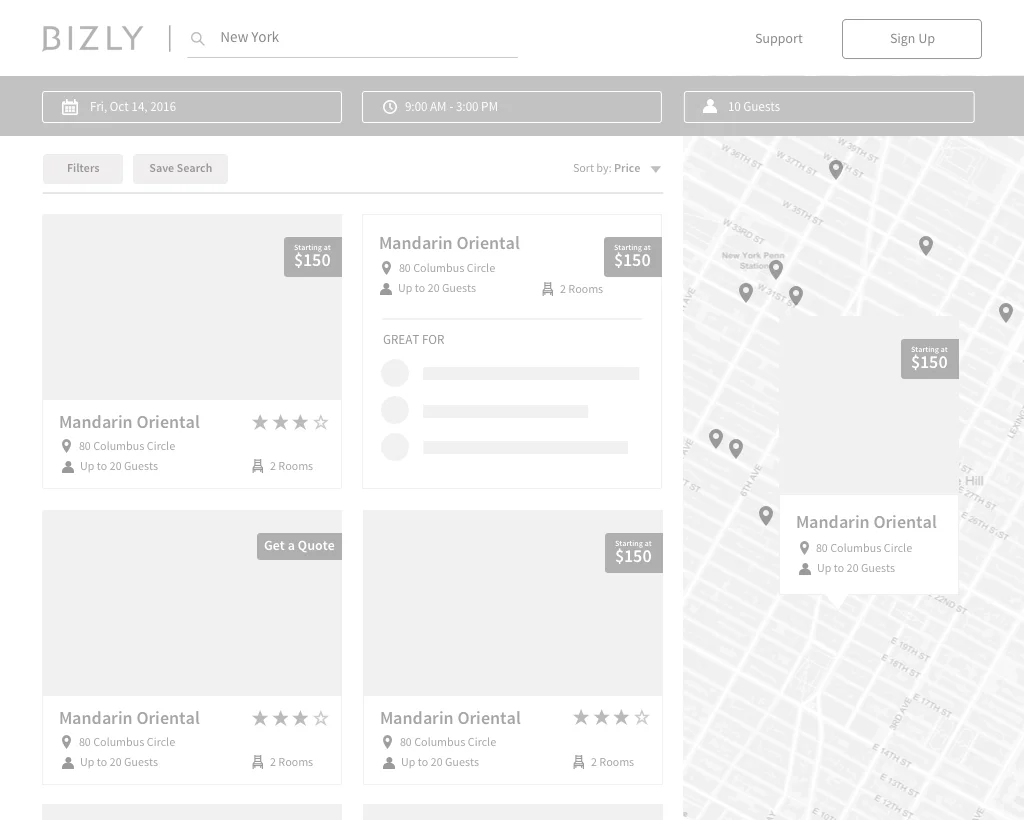
Task: Click the Mandarin Oriental title in expanded card
Action: [449, 244]
